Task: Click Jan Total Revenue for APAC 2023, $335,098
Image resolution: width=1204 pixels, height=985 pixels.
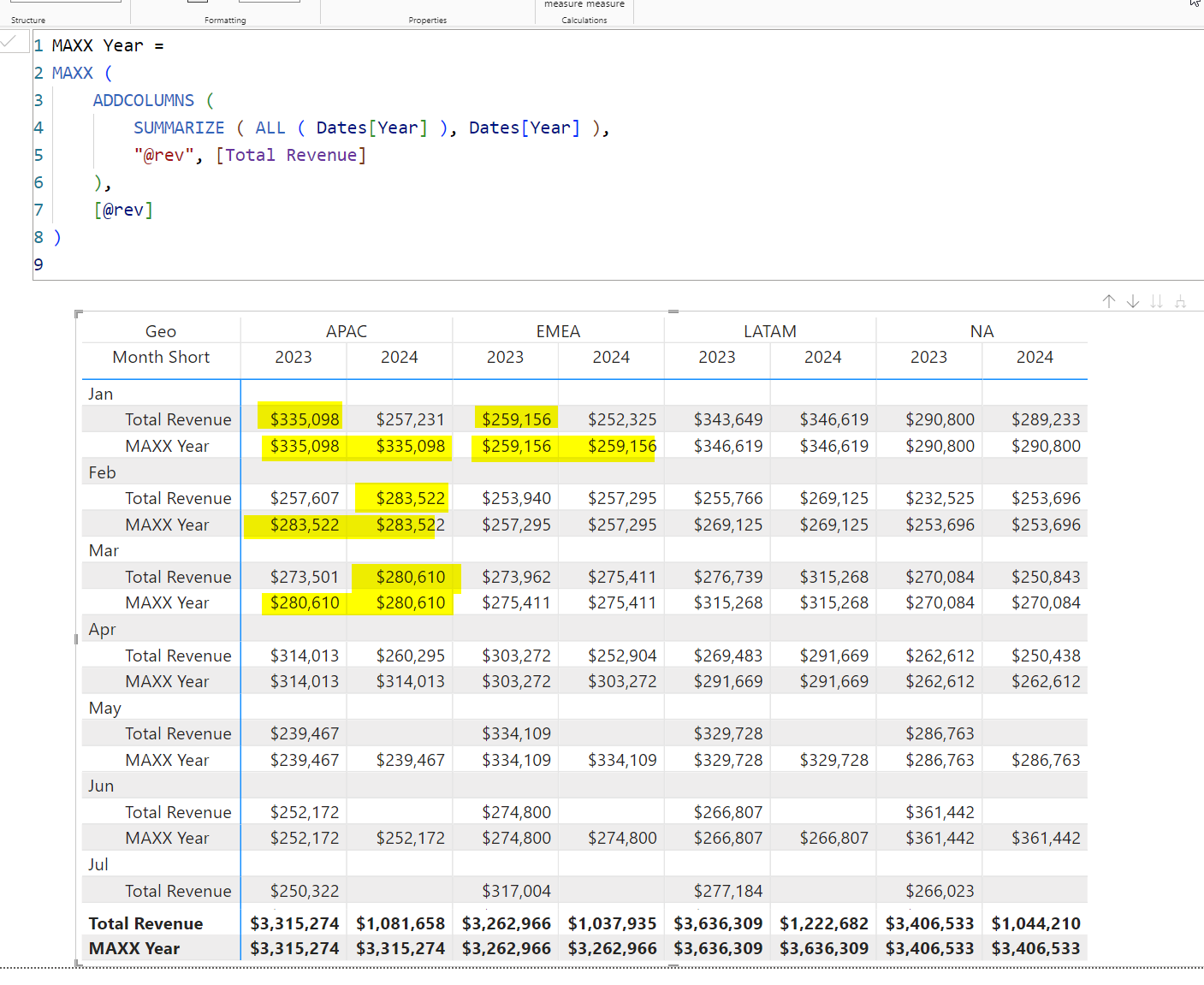Action: pyautogui.click(x=305, y=419)
